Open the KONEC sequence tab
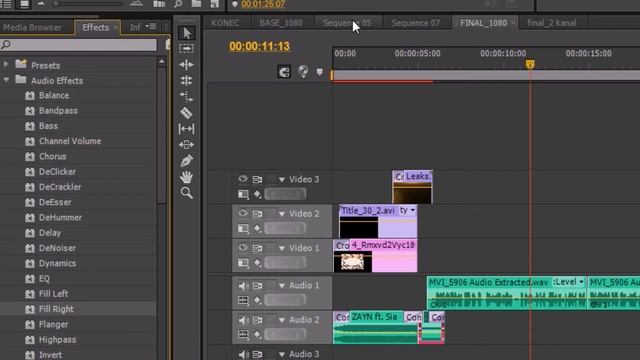Screen dimensions: 640x360 coord(225,23)
